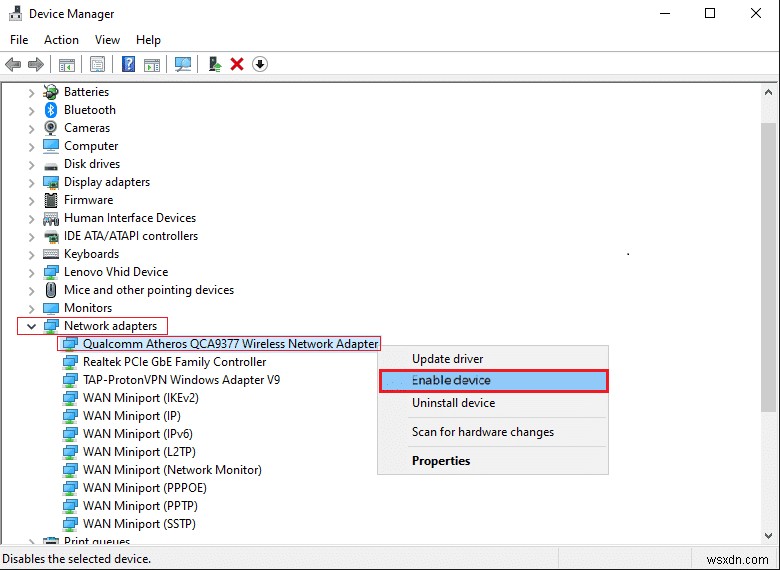
Task: Select WAN Miniport (IPv6)
Action: [x=137, y=434]
